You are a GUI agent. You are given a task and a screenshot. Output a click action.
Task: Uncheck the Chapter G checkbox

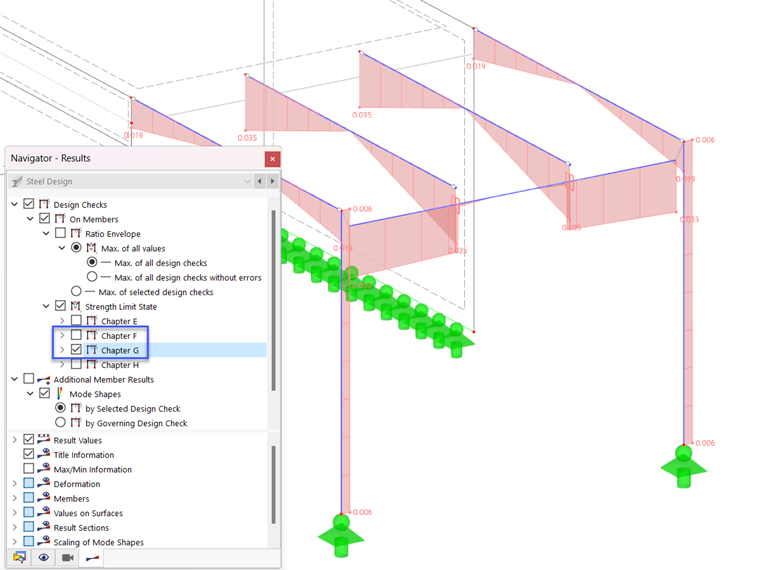[x=76, y=349]
